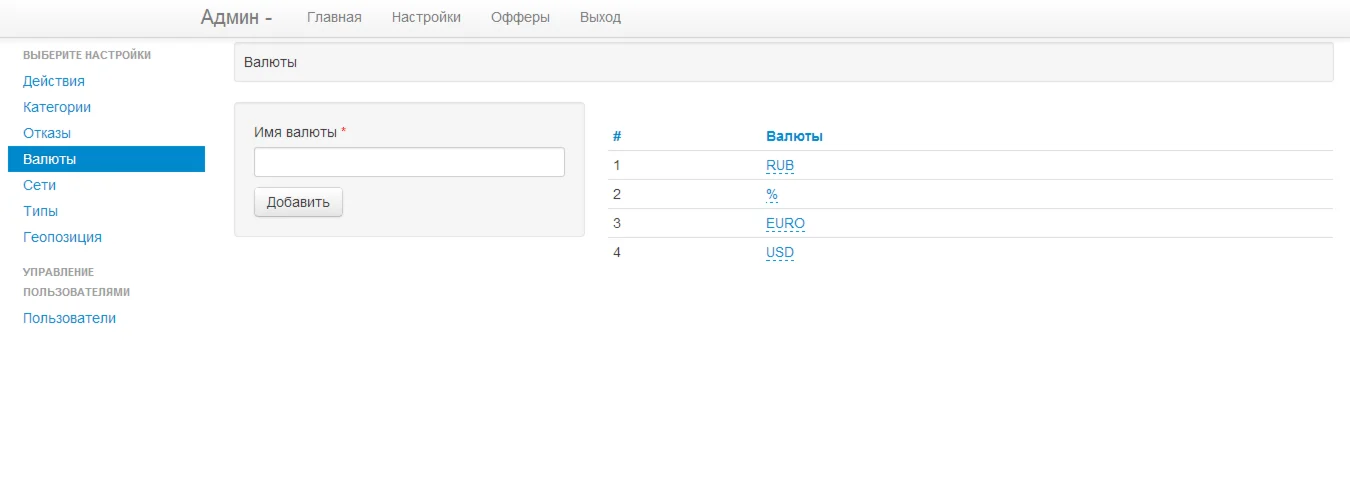Click Выход to log out

600,17
